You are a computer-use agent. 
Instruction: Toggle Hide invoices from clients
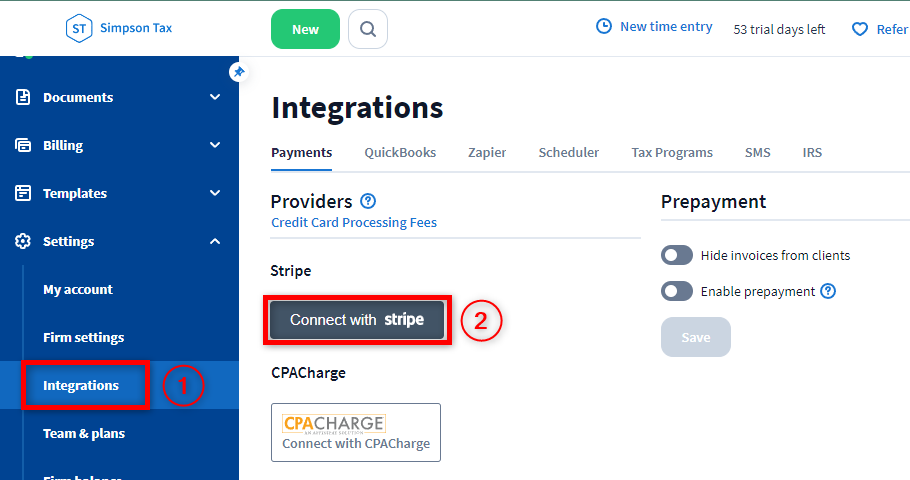click(677, 255)
